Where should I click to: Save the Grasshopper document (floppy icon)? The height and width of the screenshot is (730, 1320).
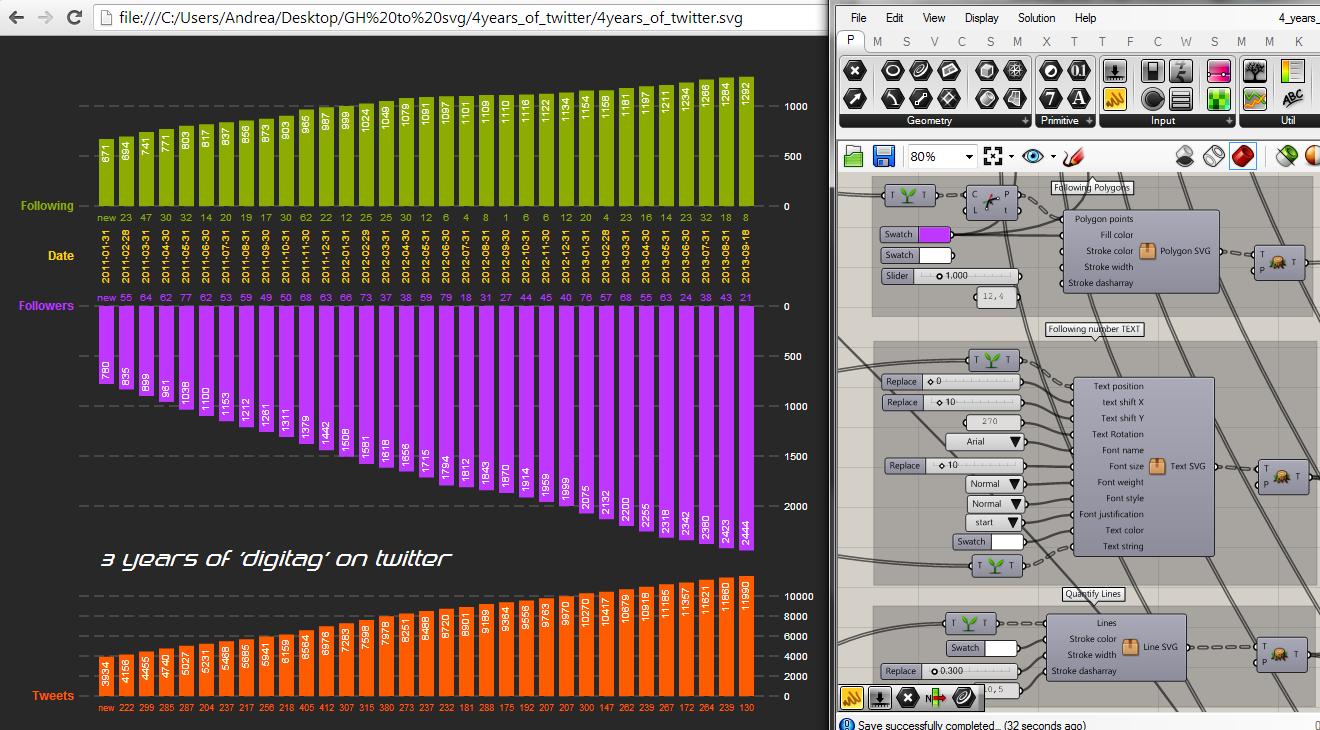tap(883, 156)
